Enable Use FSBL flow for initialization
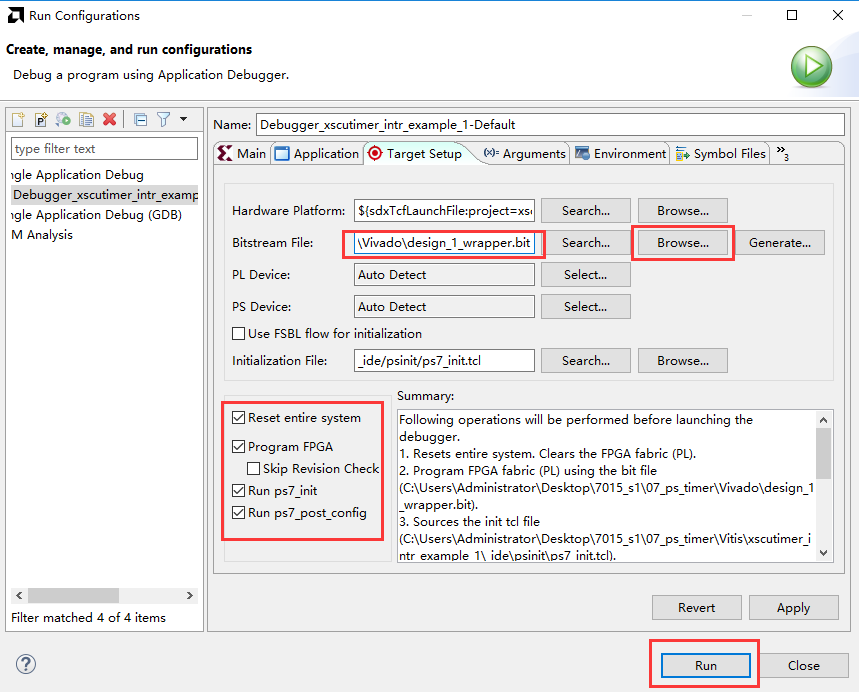Screen dimensions: 859x692 coord(238,334)
